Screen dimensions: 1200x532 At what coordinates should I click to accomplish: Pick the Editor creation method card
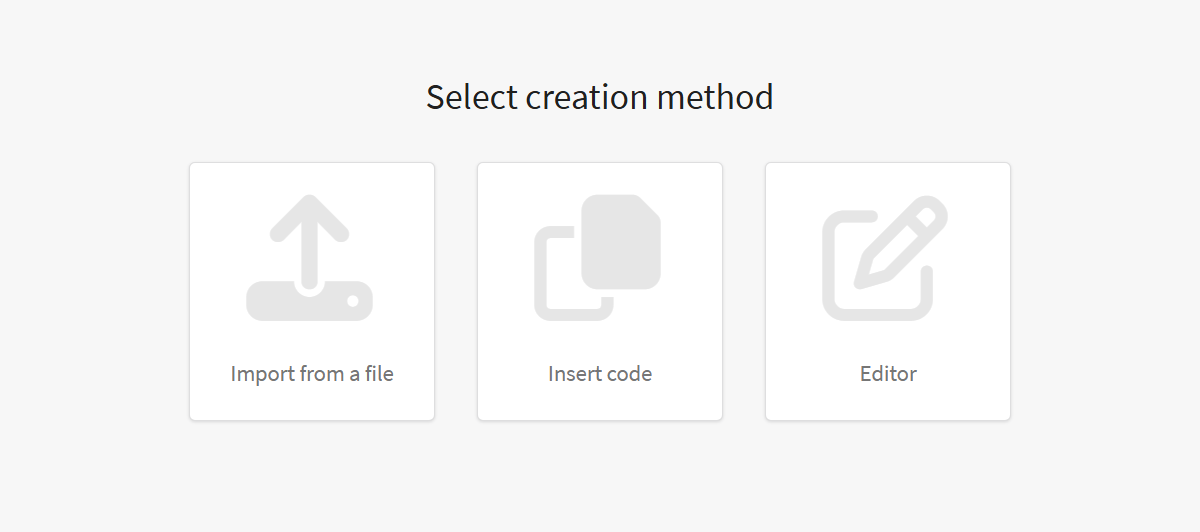[x=888, y=292]
